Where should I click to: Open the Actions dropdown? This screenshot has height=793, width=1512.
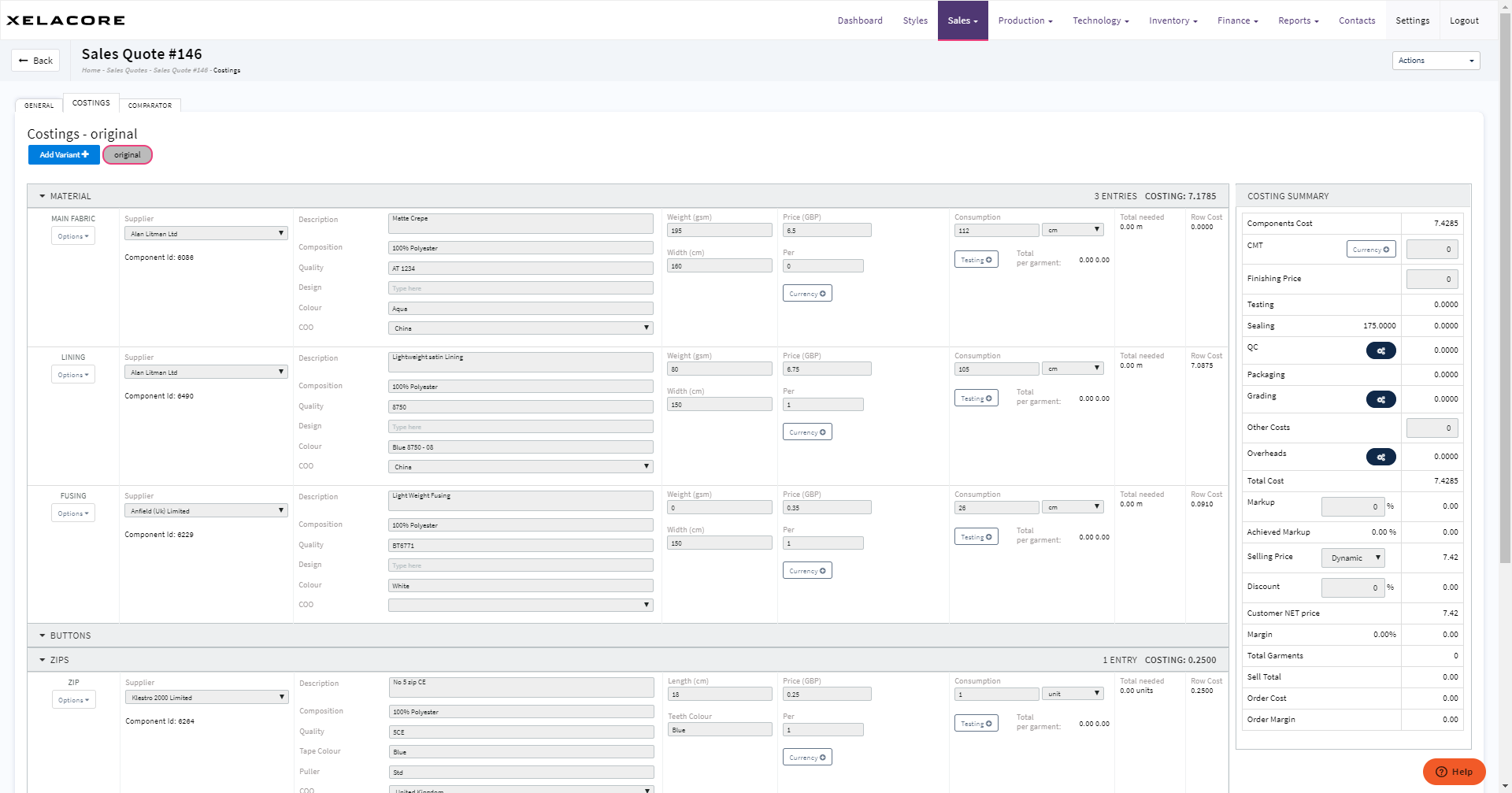(1436, 61)
